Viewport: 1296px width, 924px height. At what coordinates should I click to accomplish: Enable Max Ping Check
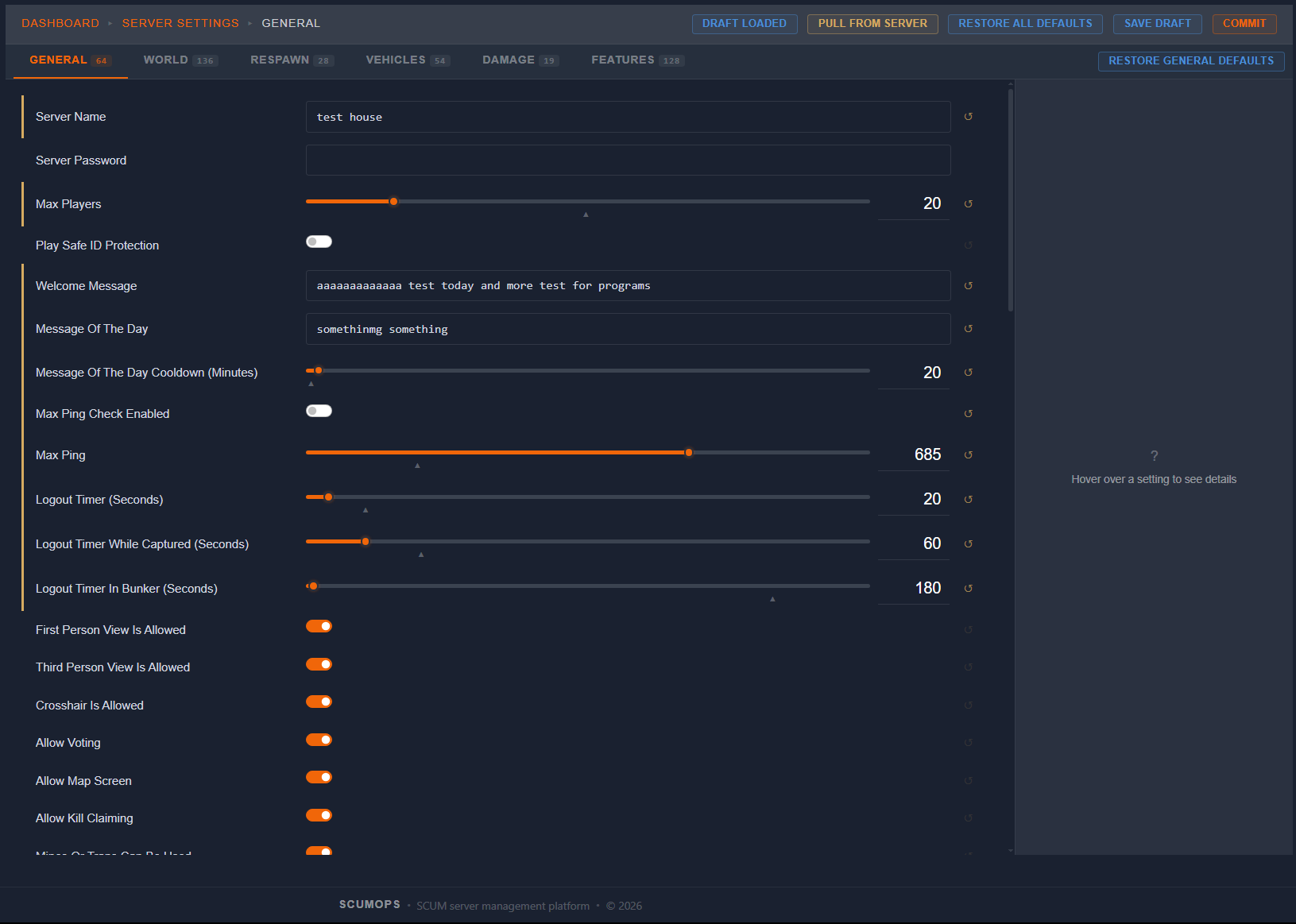[x=319, y=411]
